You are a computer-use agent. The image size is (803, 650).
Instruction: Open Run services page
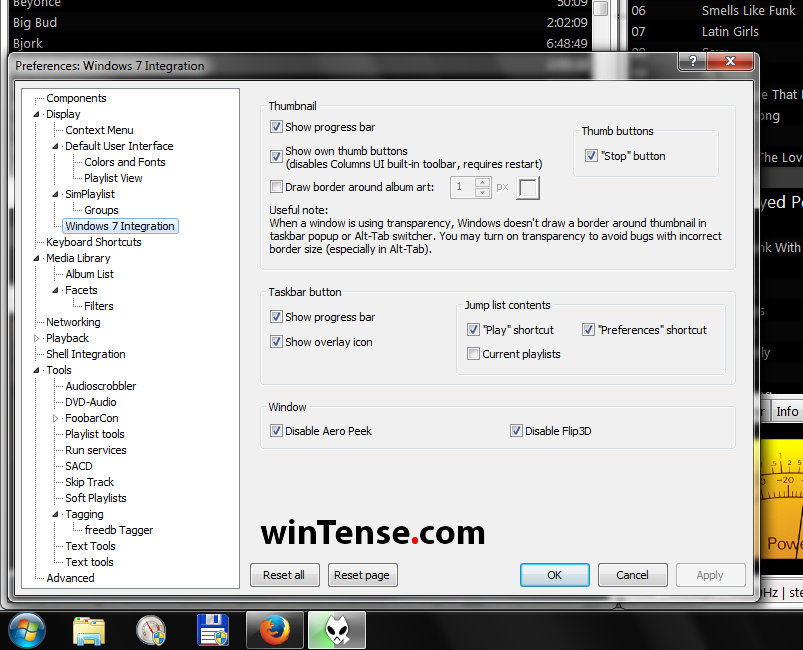click(x=96, y=450)
